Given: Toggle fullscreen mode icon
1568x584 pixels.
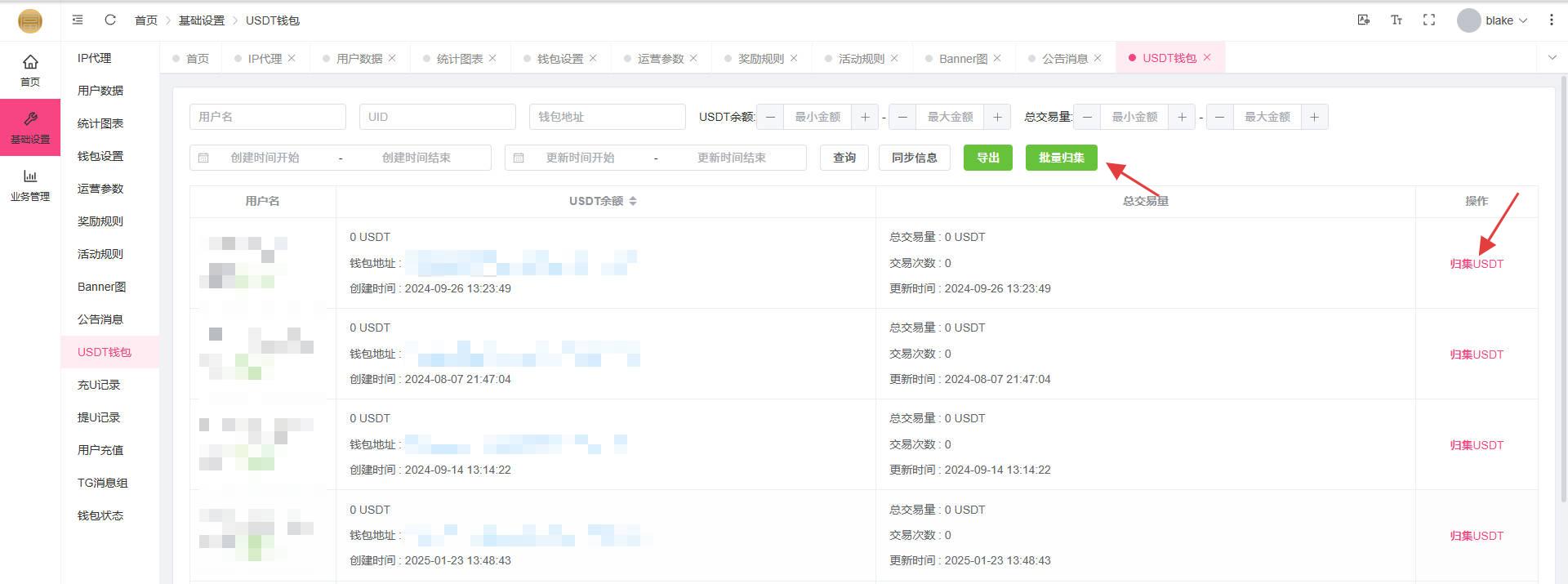Looking at the screenshot, I should (1428, 20).
